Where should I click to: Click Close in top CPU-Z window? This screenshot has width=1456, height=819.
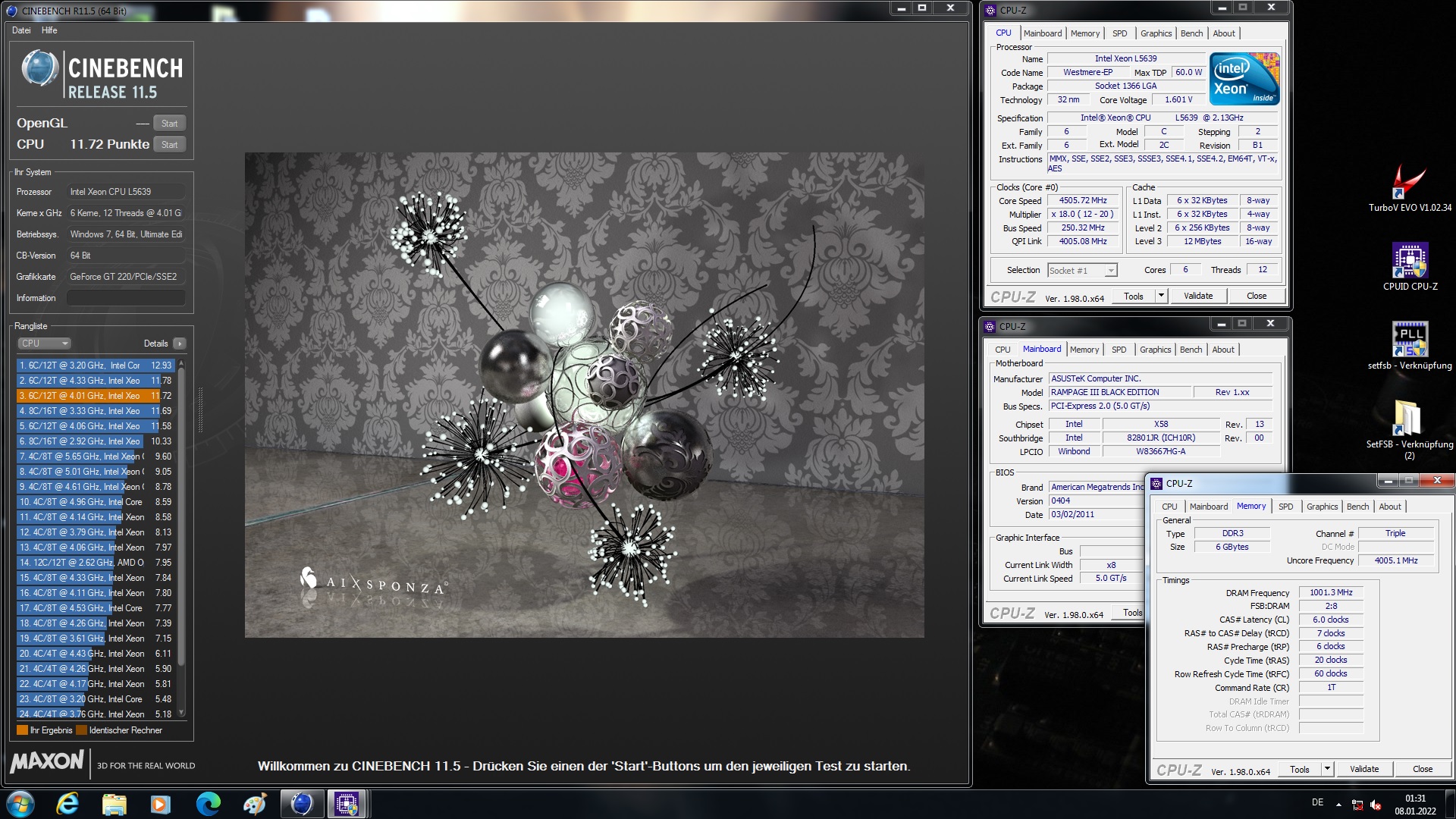pyautogui.click(x=1257, y=297)
